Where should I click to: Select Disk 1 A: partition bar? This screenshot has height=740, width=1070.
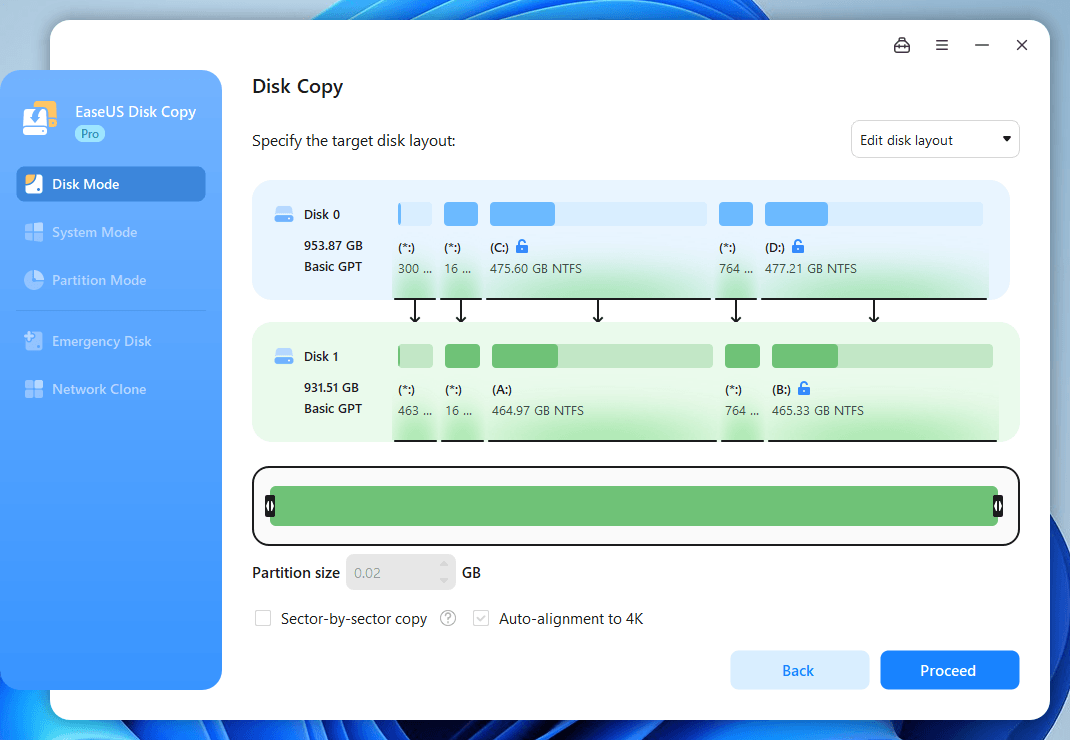(x=603, y=356)
